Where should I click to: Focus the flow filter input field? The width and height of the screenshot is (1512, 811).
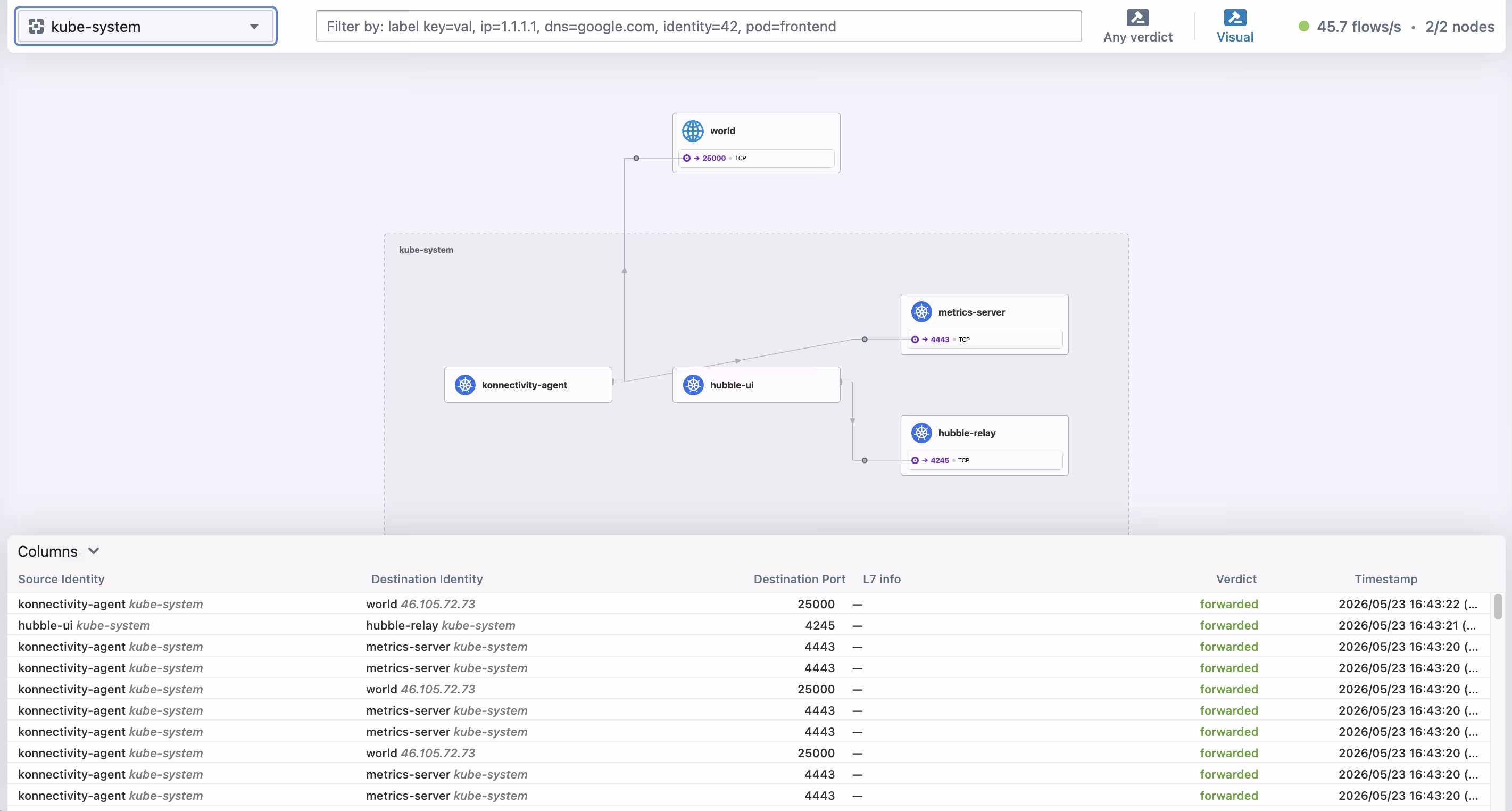coord(699,27)
